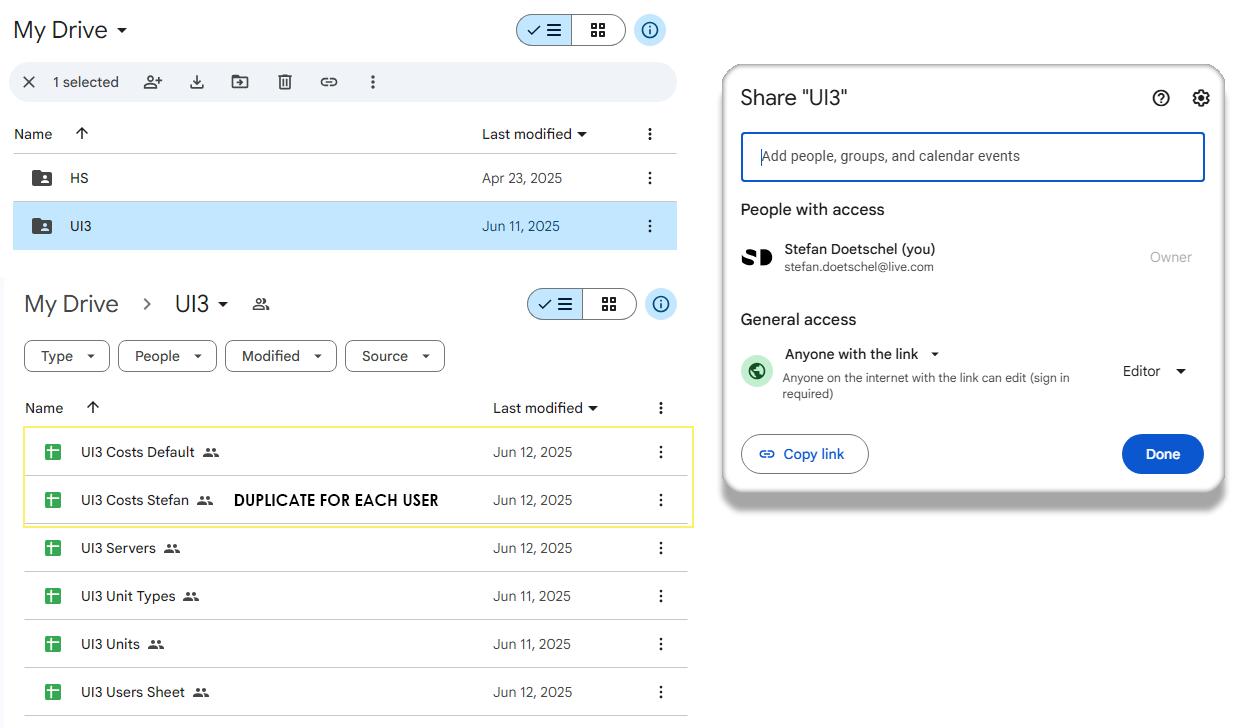Open the UI3 breadcrumb dropdown

pos(202,304)
